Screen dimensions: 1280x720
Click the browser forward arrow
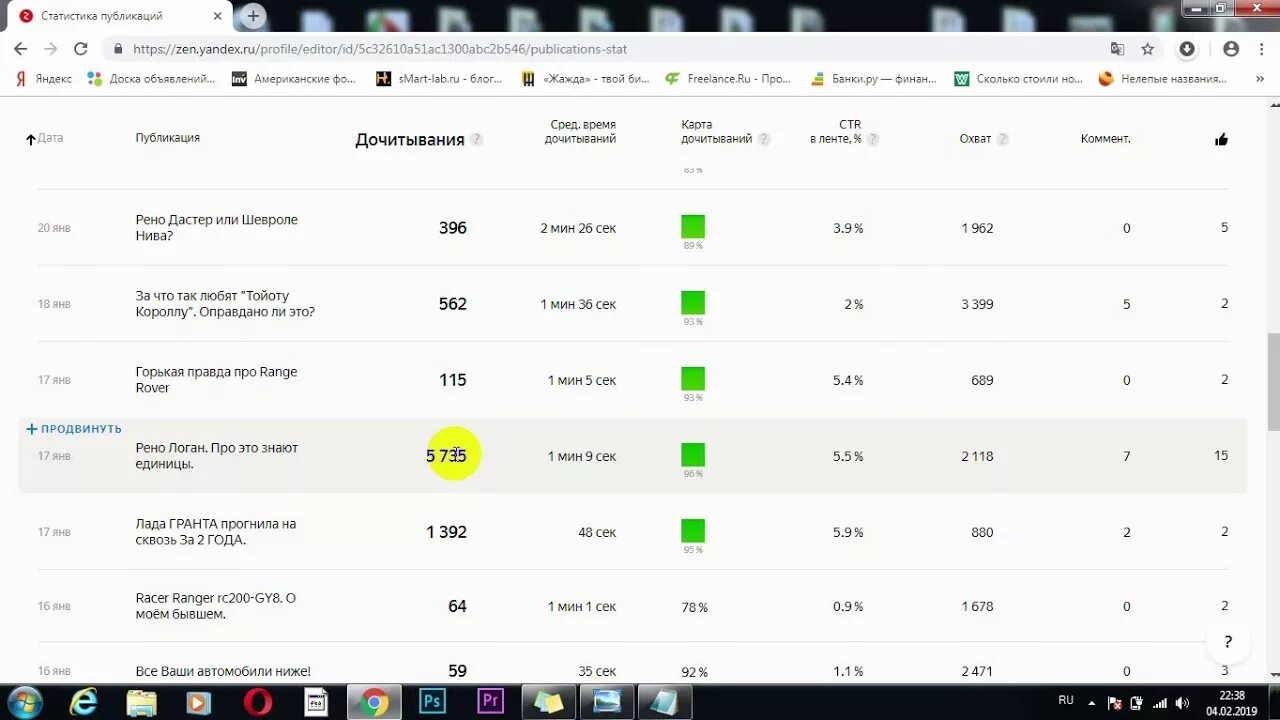(x=50, y=49)
